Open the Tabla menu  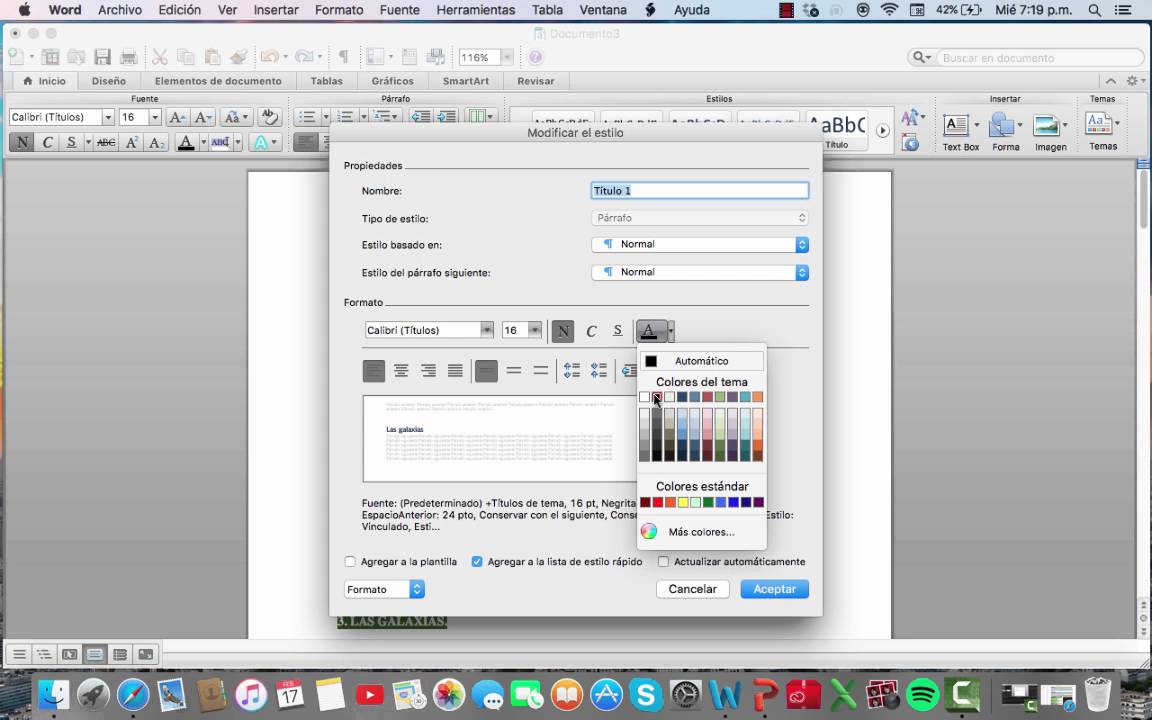point(547,10)
